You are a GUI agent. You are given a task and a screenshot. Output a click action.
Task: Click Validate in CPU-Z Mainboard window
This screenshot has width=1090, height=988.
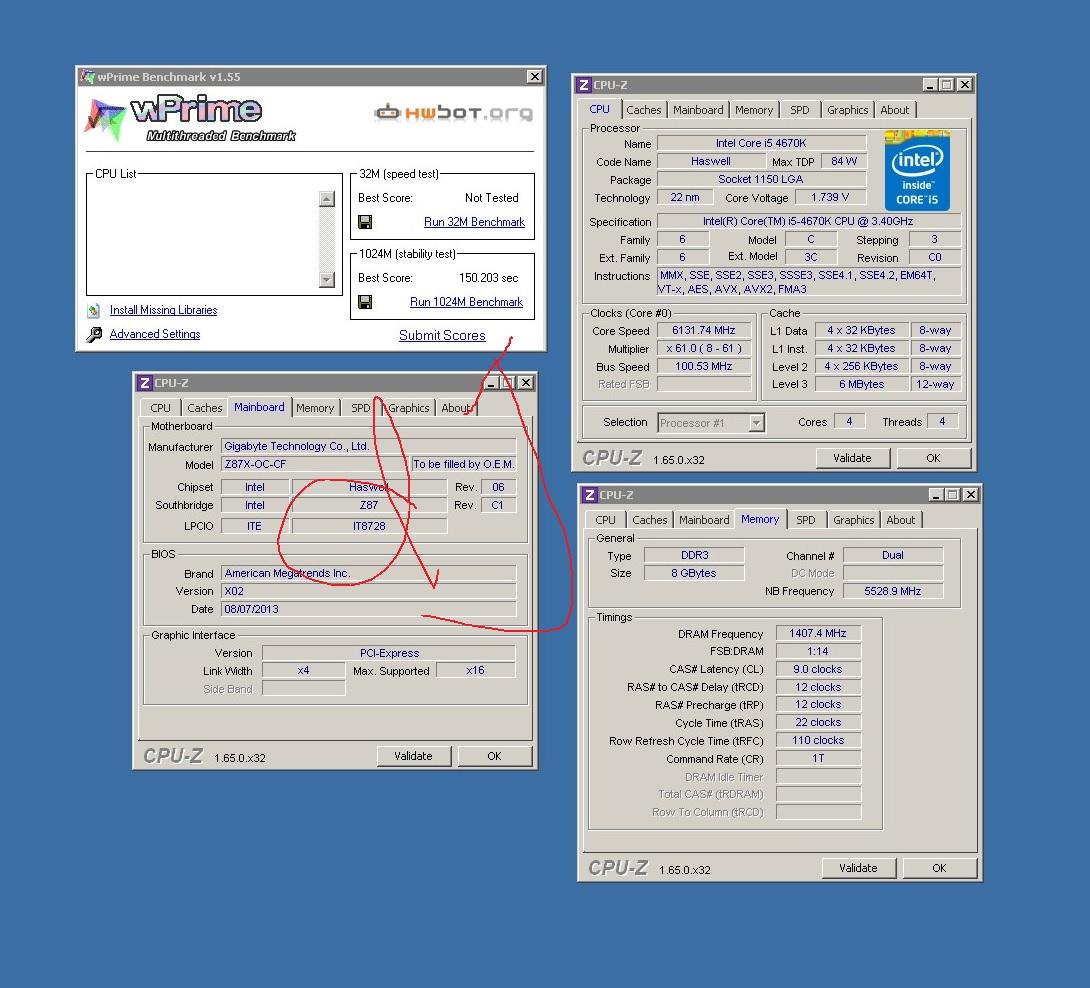click(413, 756)
